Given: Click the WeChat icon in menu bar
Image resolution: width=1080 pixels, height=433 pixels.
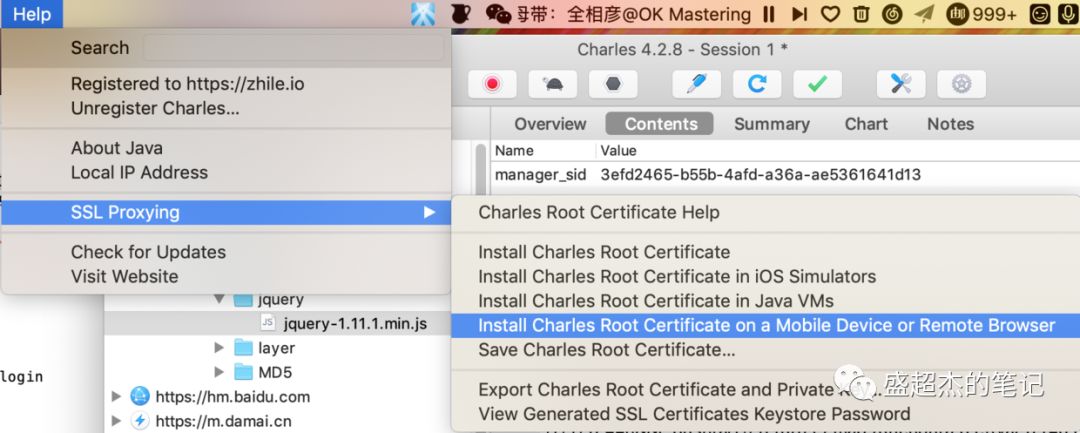Looking at the screenshot, I should (498, 14).
